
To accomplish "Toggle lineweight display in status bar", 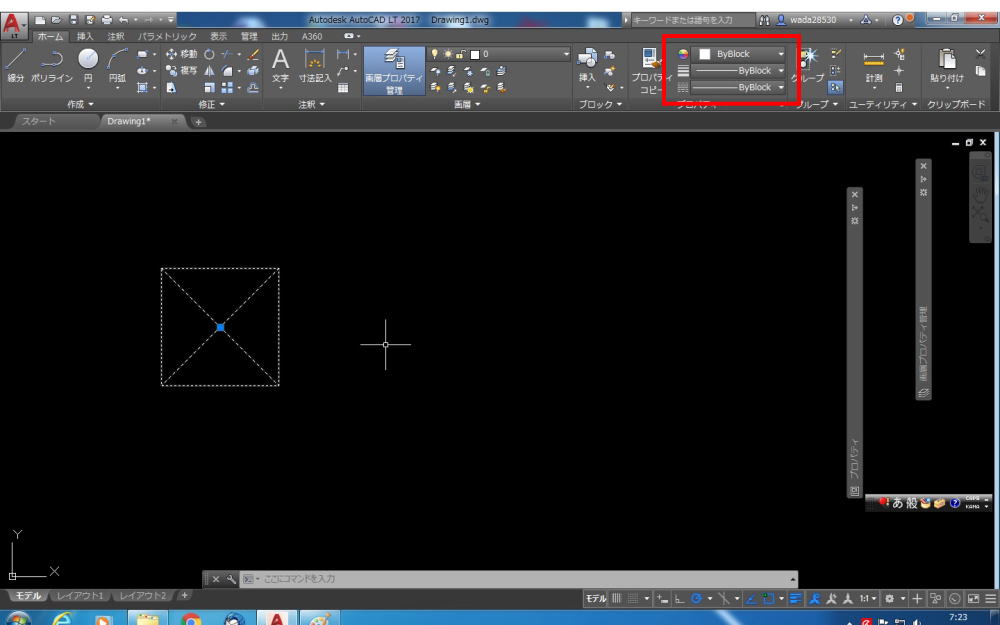I will tap(795, 598).
